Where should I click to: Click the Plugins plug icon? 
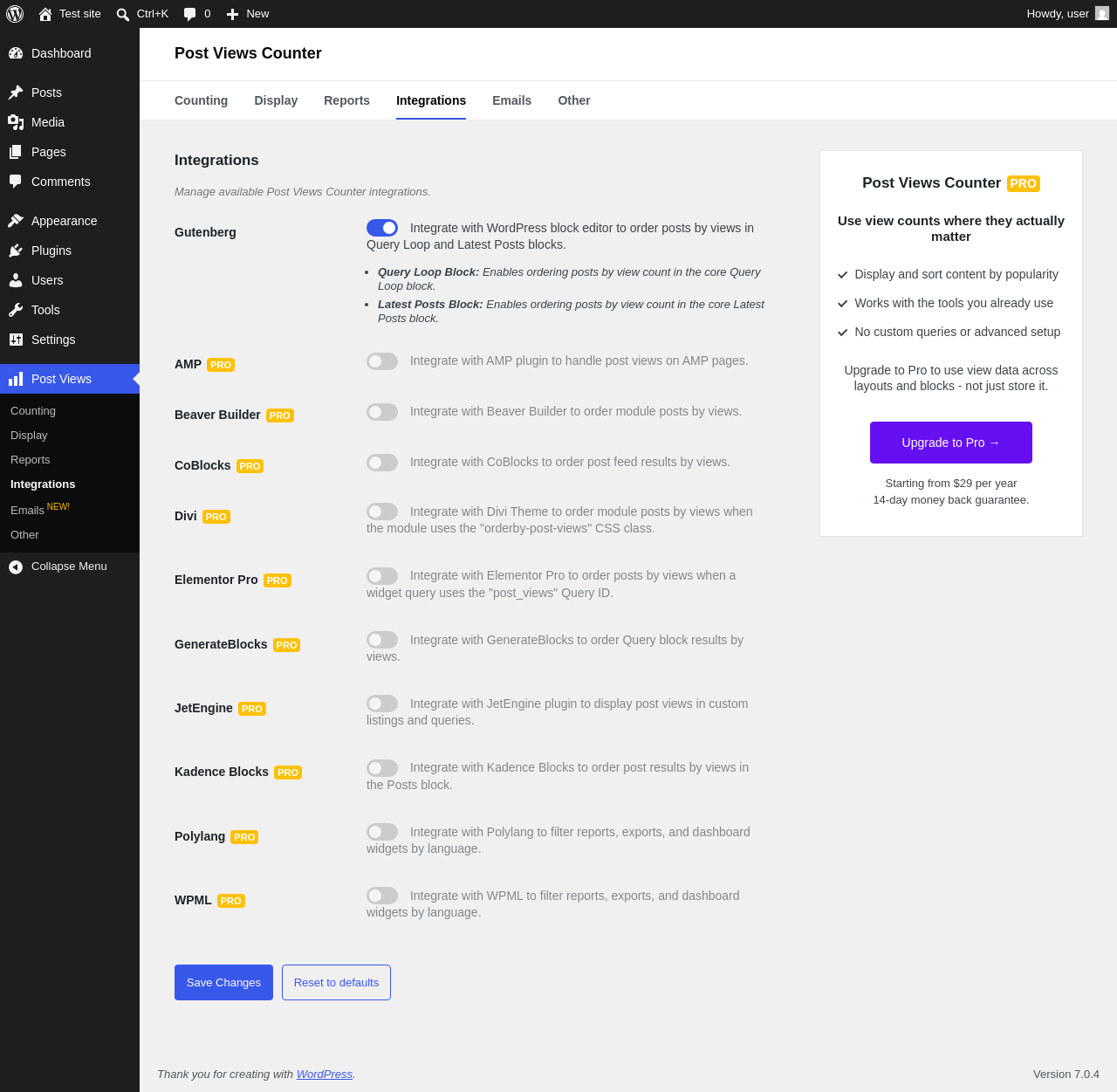16,251
